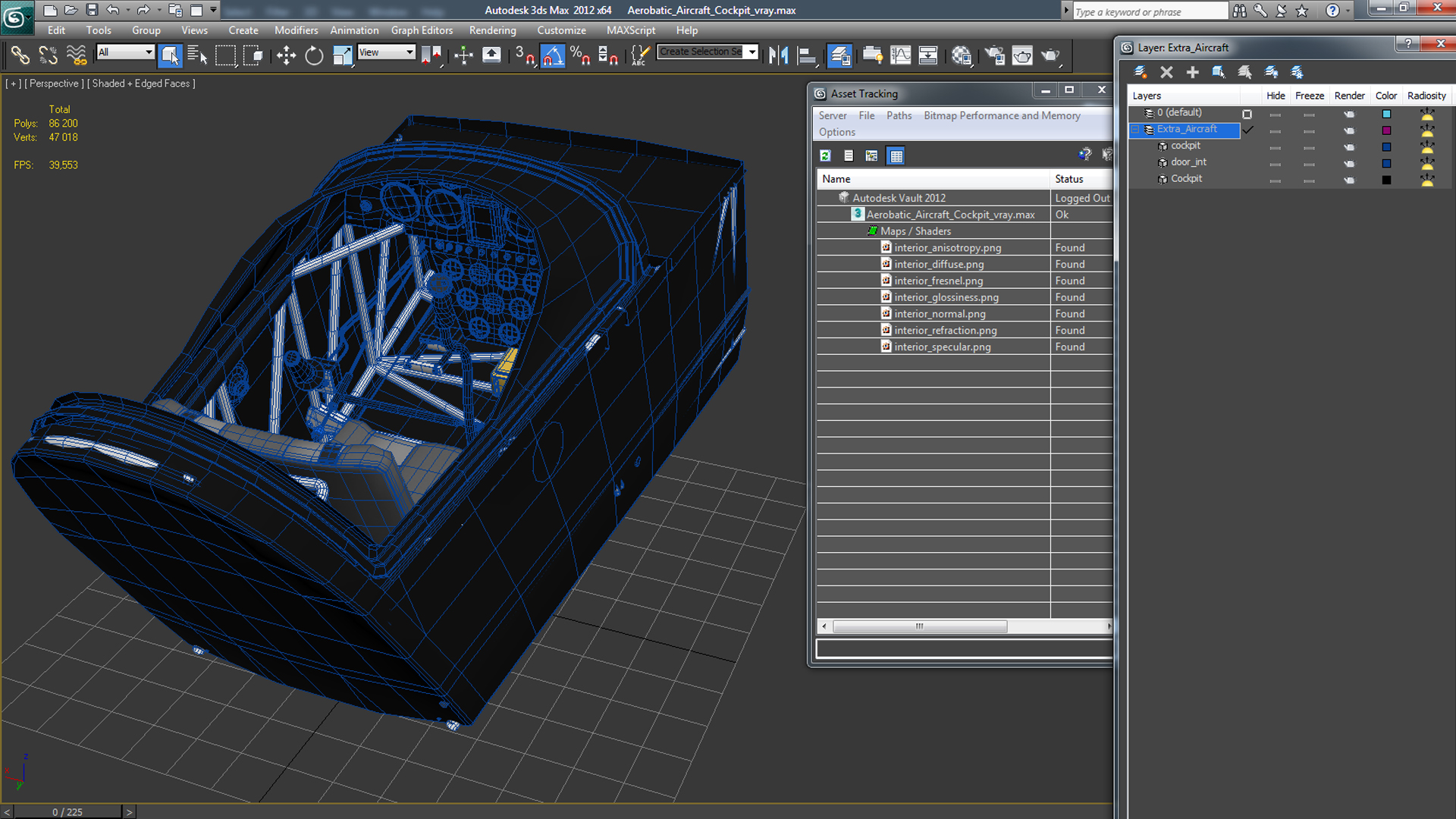Viewport: 1456px width, 819px height.
Task: Click the Refresh icon in Asset Tracking
Action: [825, 155]
